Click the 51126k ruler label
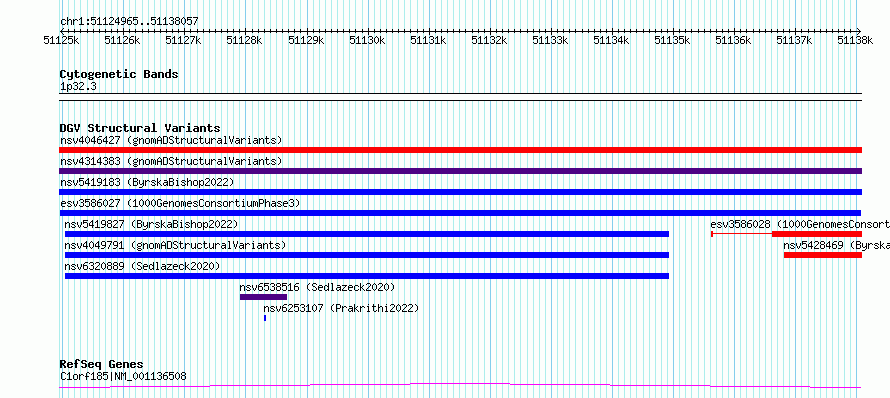This screenshot has height=398, width=890. click(x=122, y=40)
